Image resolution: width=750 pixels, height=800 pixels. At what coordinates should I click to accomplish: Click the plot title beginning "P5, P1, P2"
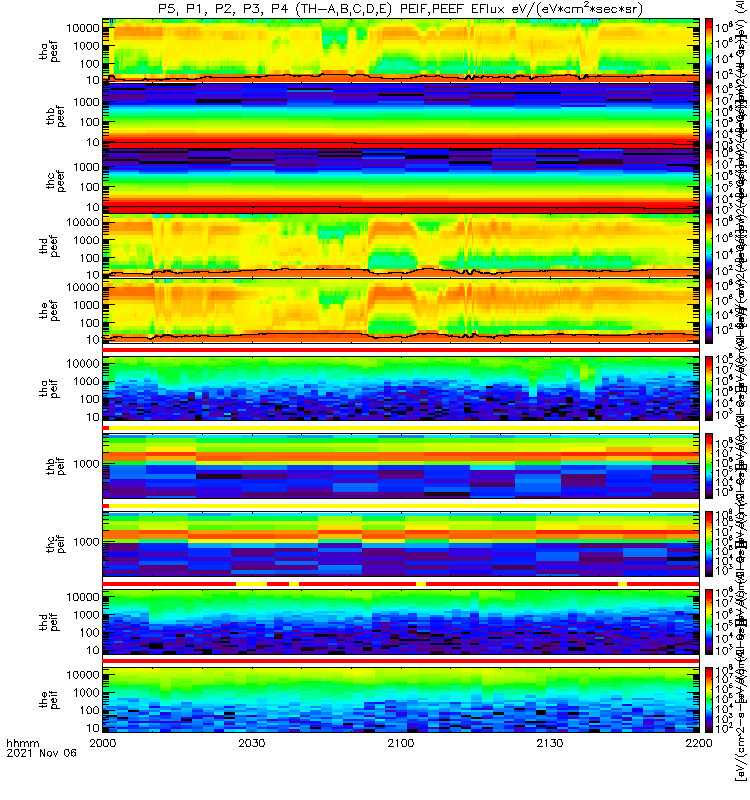400,9
